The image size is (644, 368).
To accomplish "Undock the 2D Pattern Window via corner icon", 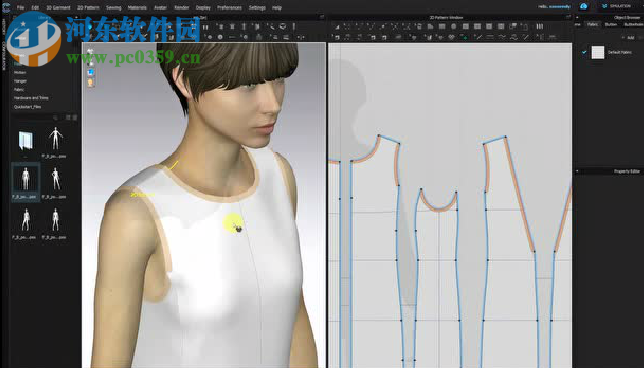I will coord(568,17).
